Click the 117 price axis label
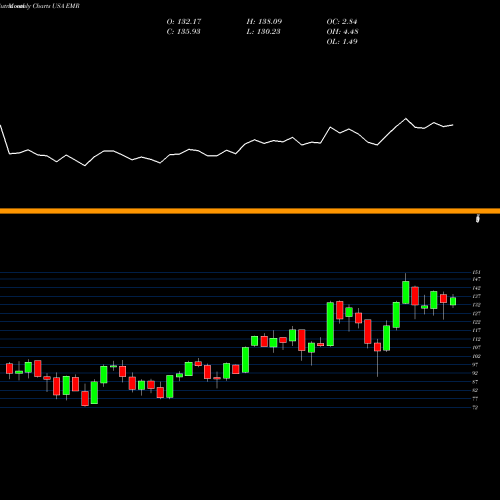 pyautogui.click(x=476, y=330)
